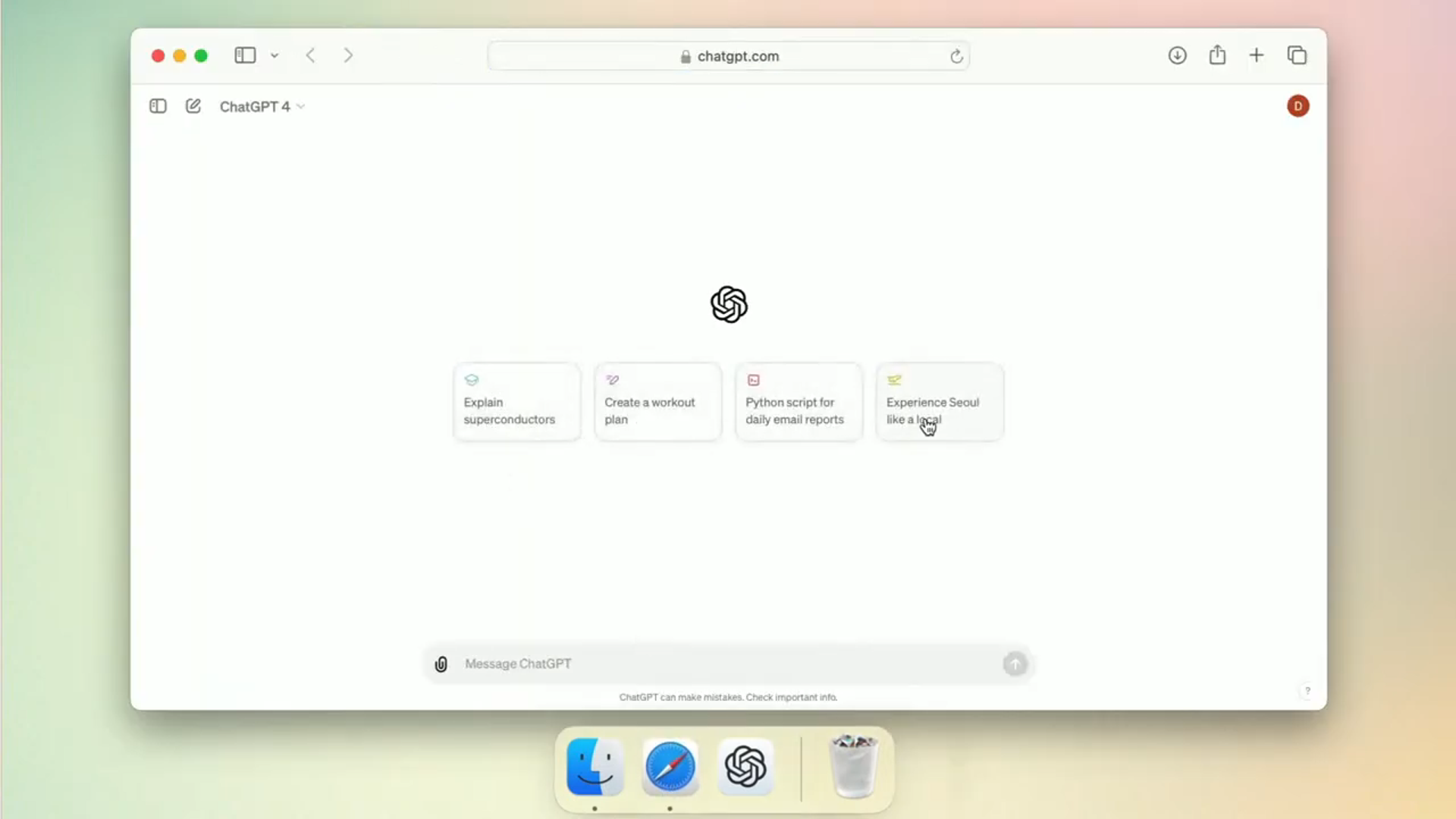Go back with the Safari back arrow

click(x=311, y=55)
